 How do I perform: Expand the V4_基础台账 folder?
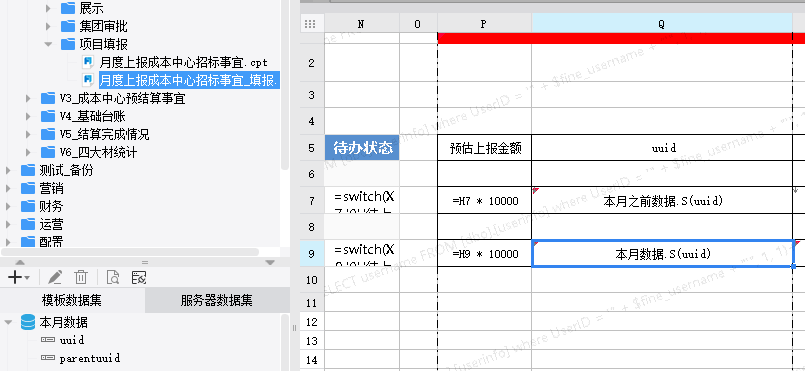tap(28, 116)
